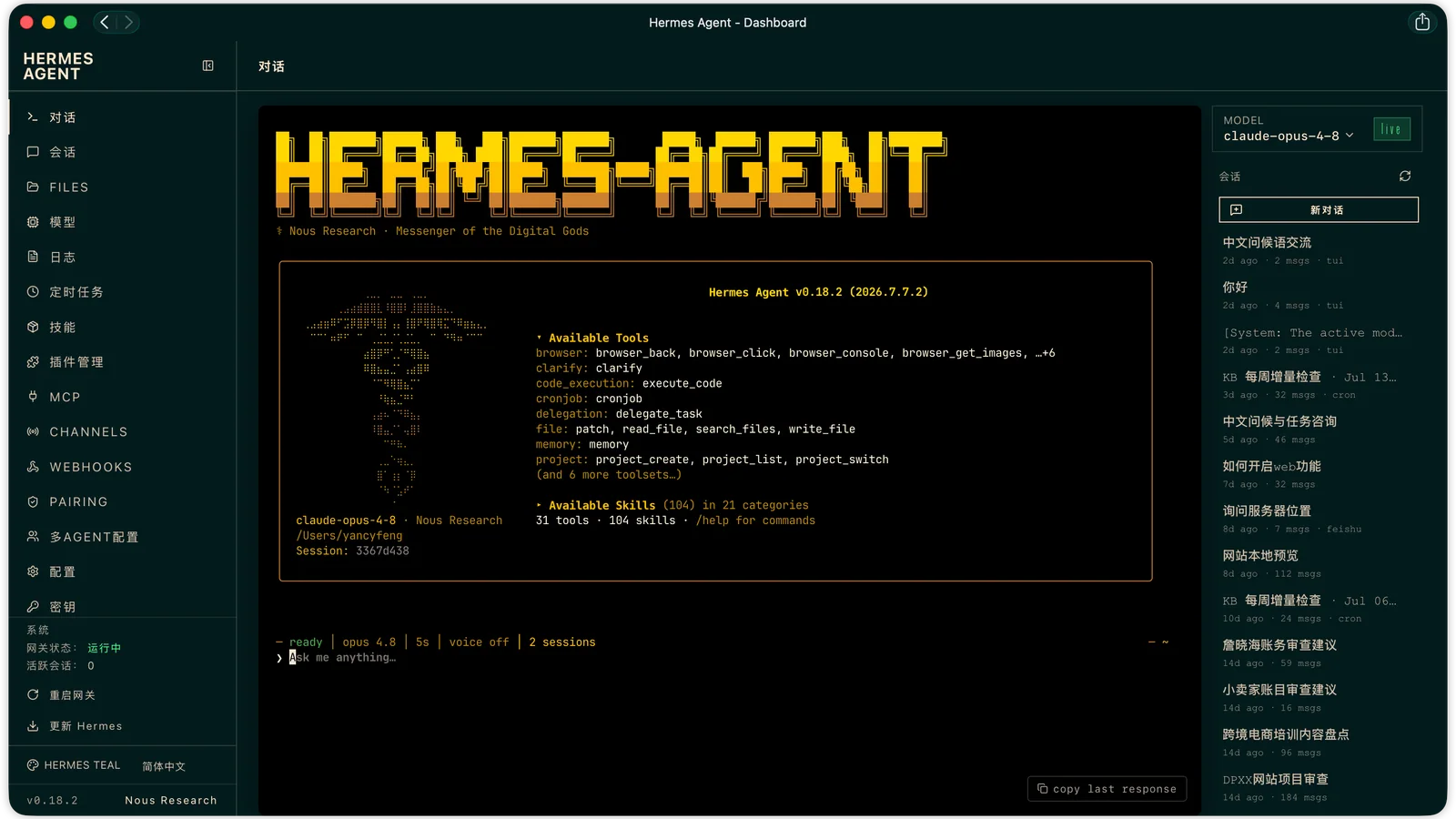
Task: Switch language via 简体中文 selector
Action: 164,766
